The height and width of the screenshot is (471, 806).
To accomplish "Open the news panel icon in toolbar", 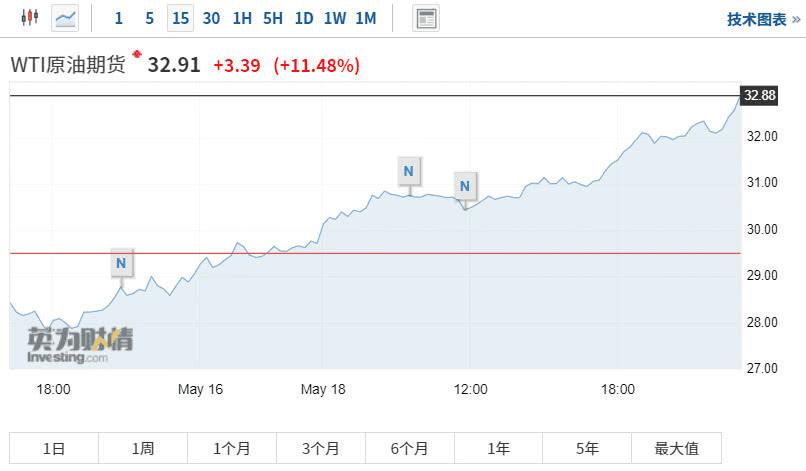I will pyautogui.click(x=426, y=18).
